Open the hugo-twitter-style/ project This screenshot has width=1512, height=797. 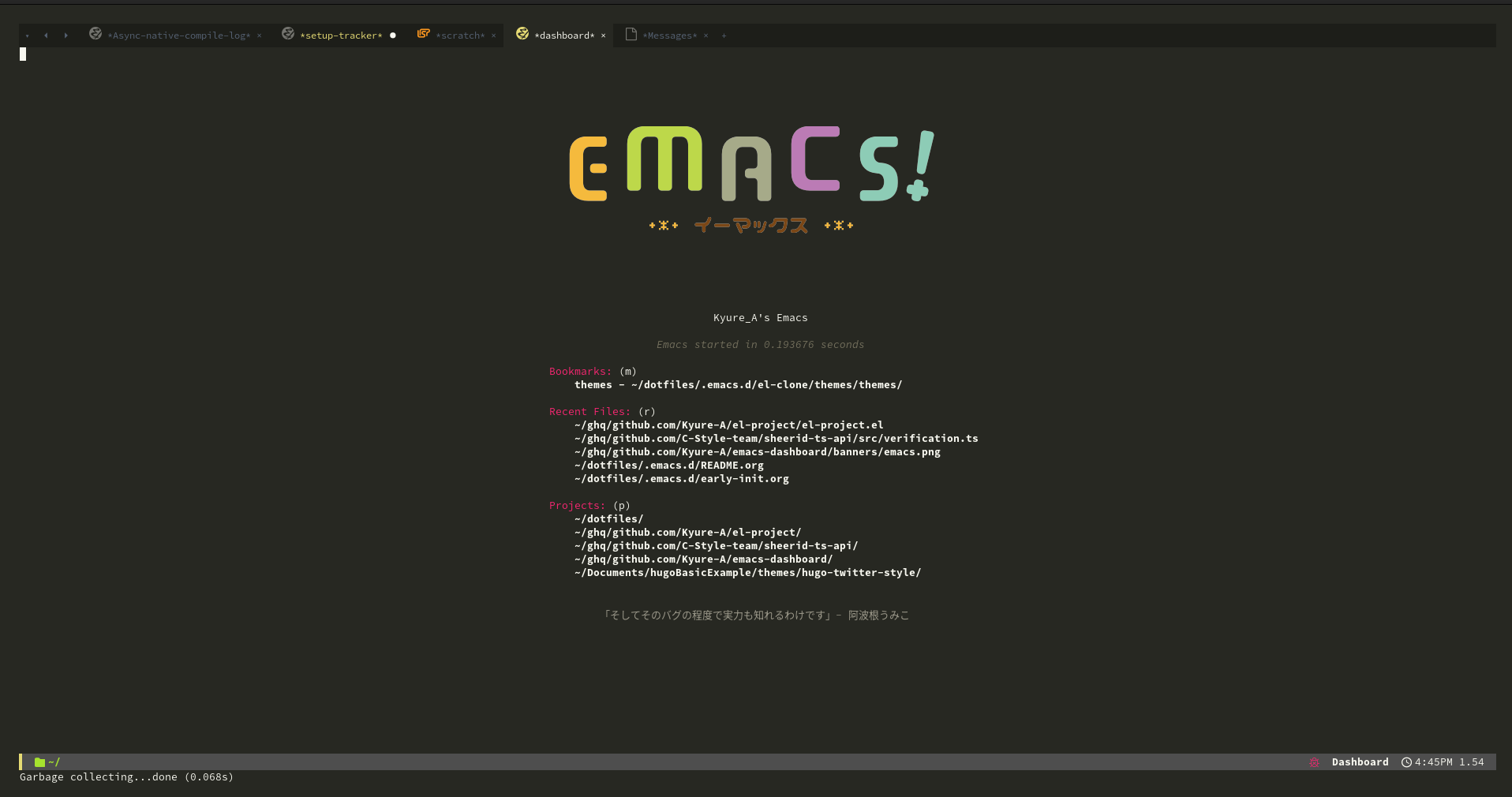pyautogui.click(x=748, y=573)
